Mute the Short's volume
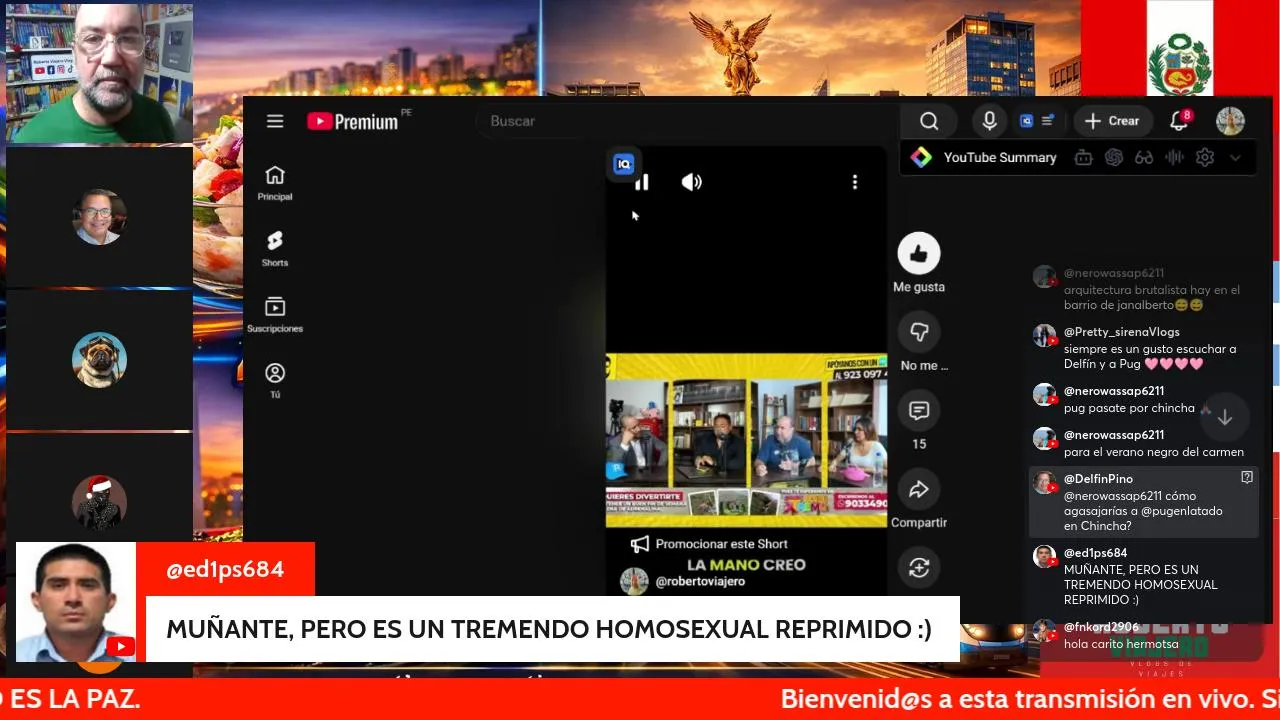The width and height of the screenshot is (1280, 720). 692,182
